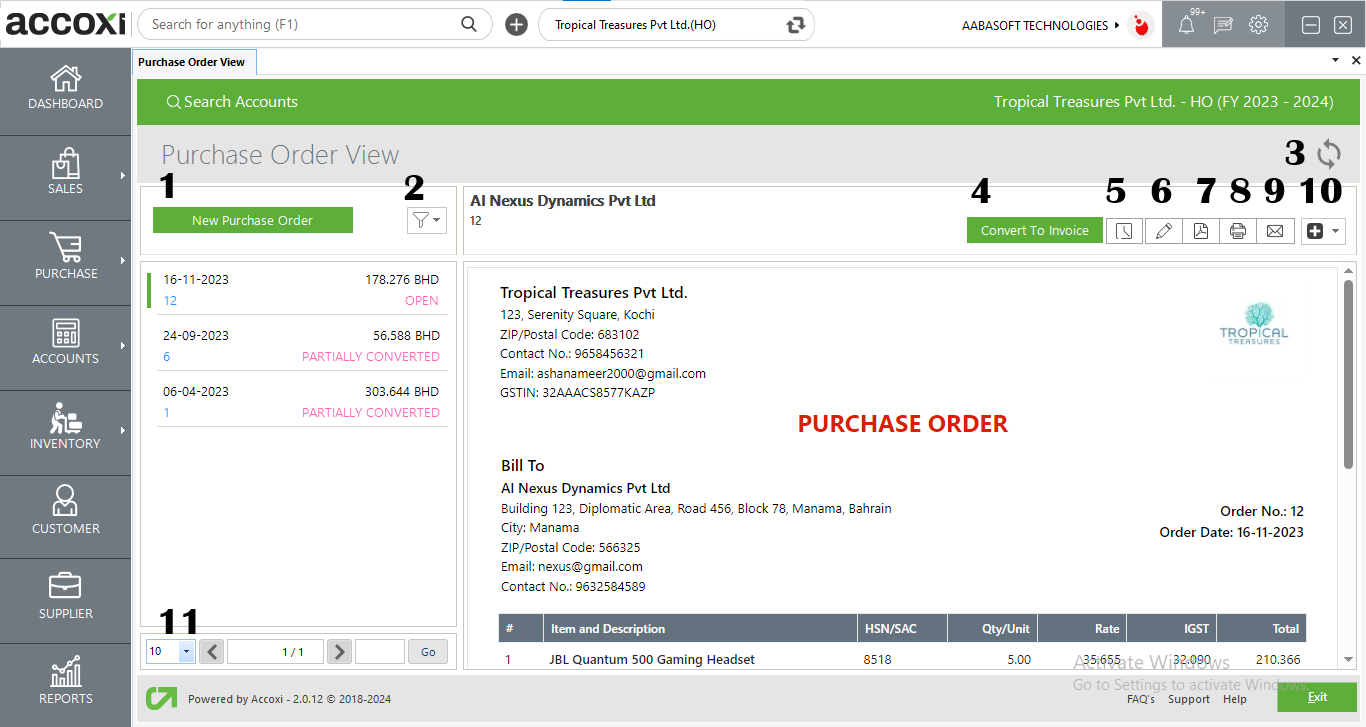Open the page size selector showing 10
Screen dimensions: 1366x727
coord(169,651)
